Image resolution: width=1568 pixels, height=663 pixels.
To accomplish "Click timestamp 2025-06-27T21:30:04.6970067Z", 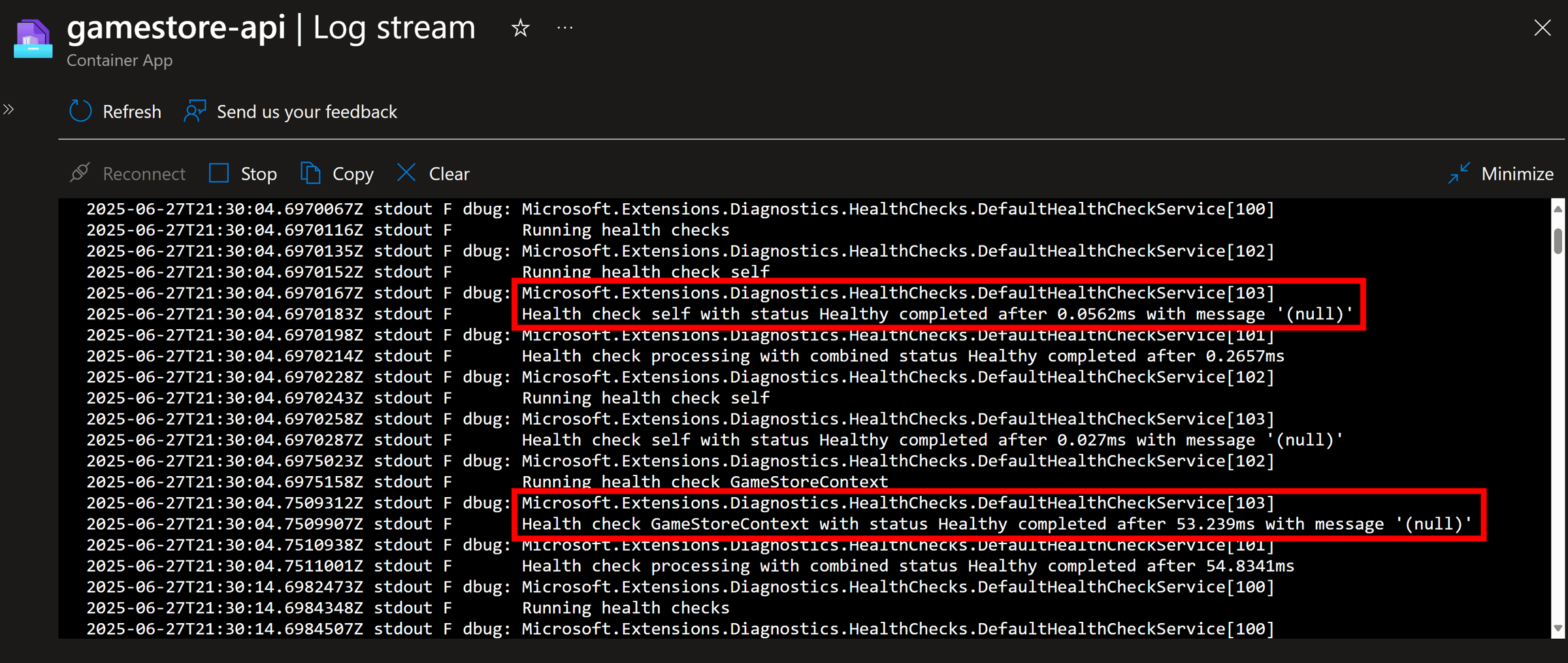I will 225,209.
